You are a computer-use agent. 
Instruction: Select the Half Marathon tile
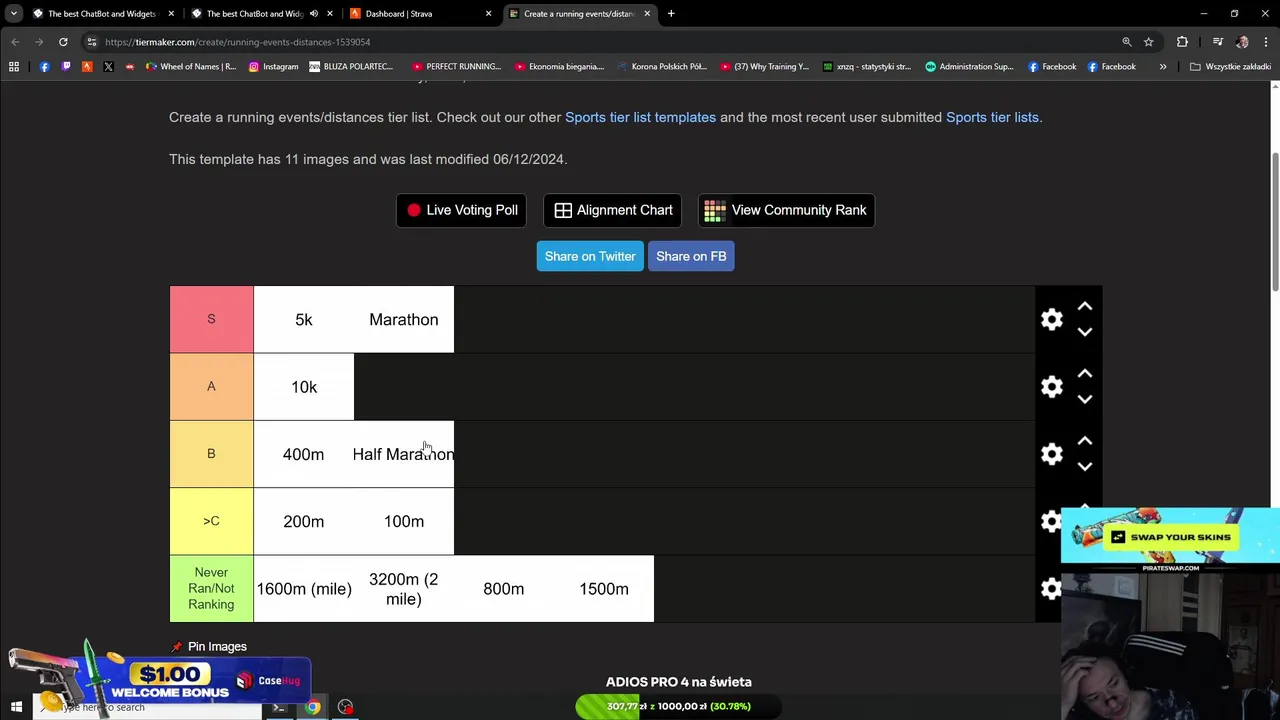pyautogui.click(x=404, y=454)
